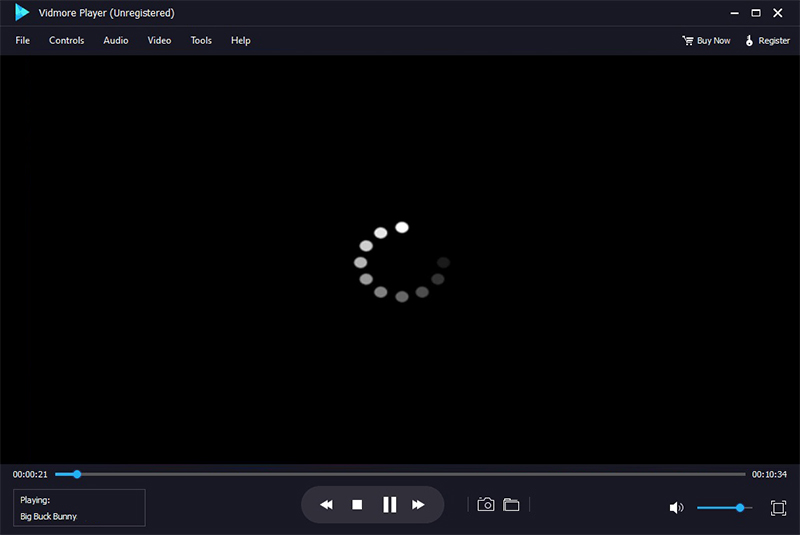Click the Big Buck Bunny title text
This screenshot has height=535, width=800.
point(48,517)
